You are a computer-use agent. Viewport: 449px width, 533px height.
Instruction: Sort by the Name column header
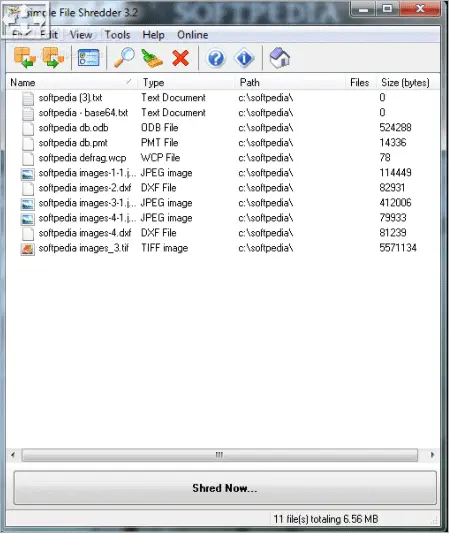[x=72, y=82]
